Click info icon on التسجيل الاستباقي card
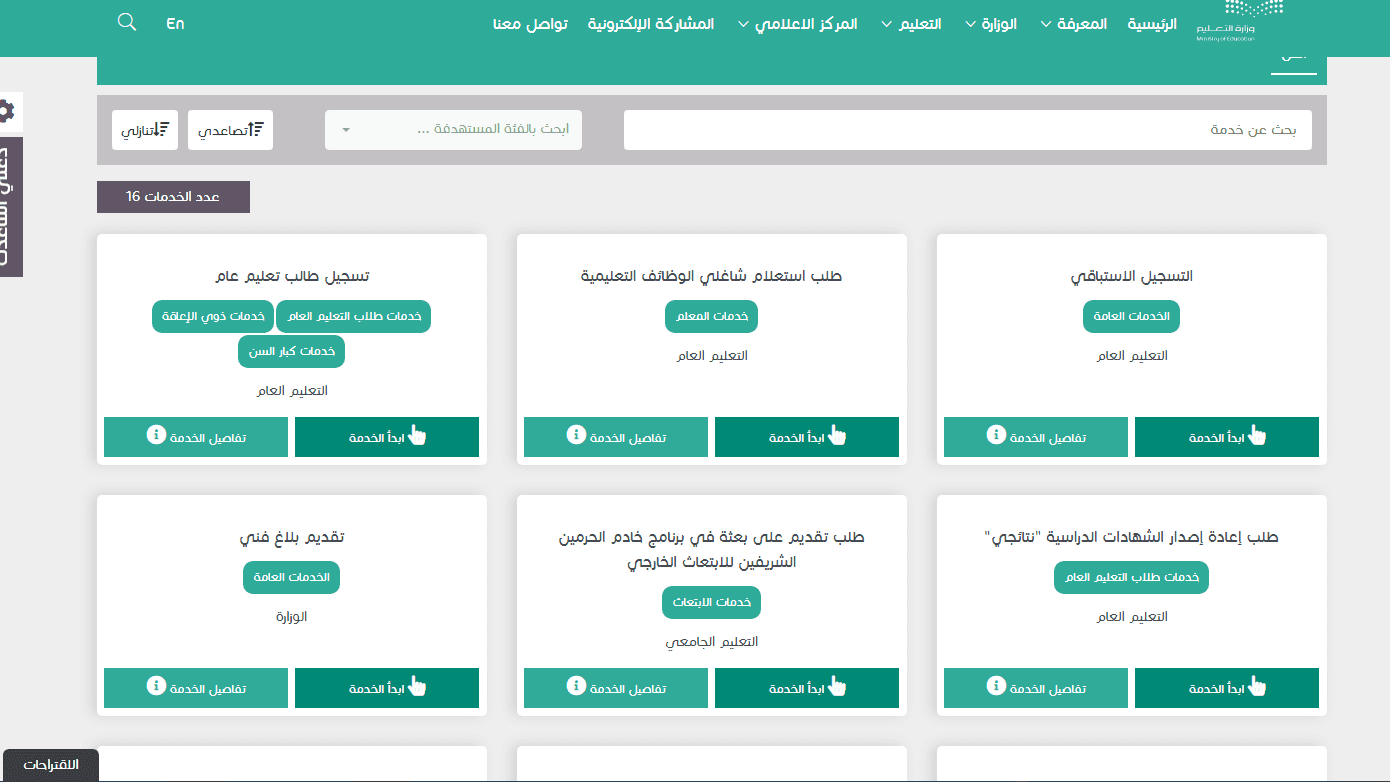Screen dimensions: 1390x782 tap(996, 435)
